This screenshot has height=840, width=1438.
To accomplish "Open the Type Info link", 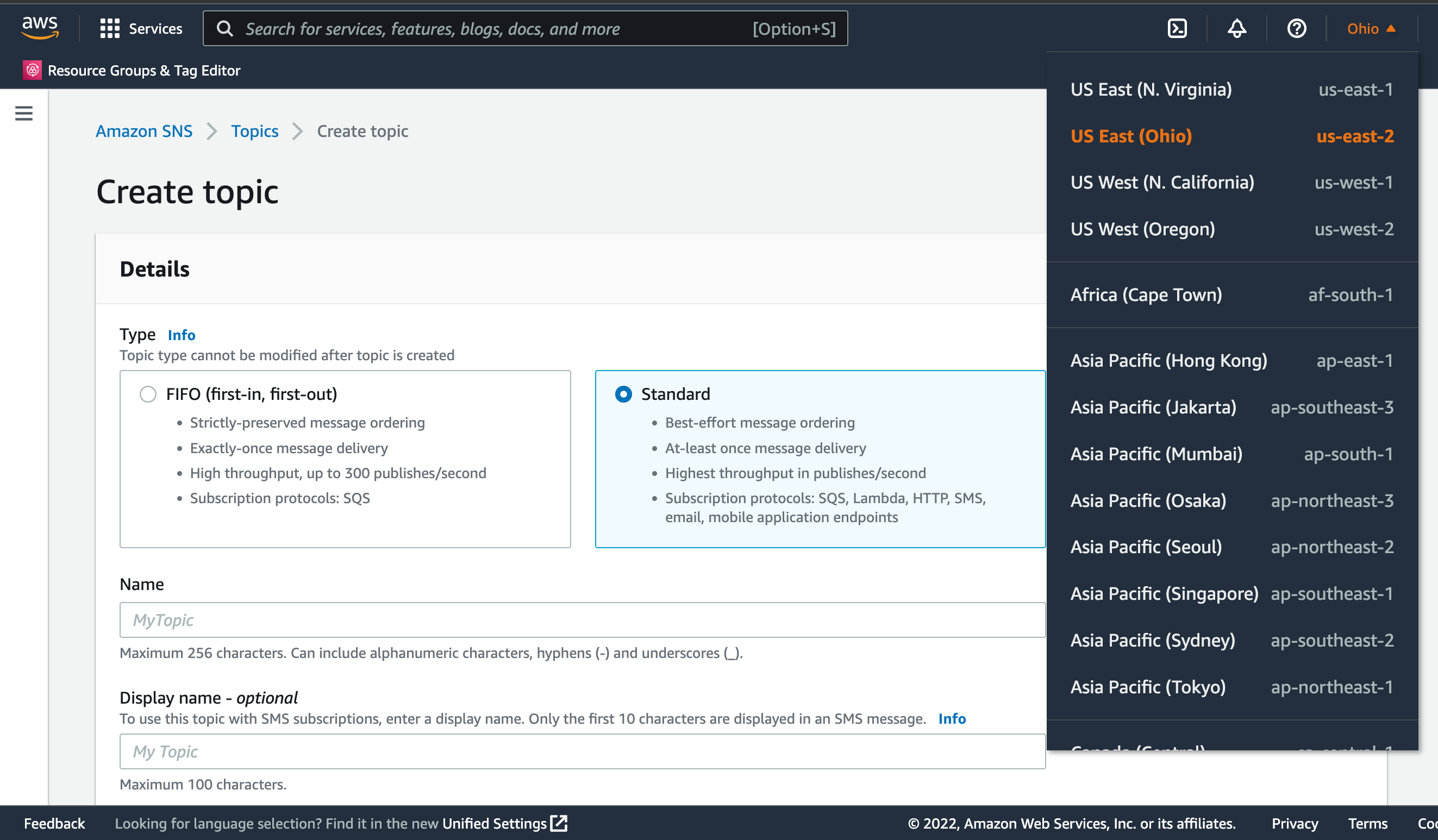I will coord(182,335).
